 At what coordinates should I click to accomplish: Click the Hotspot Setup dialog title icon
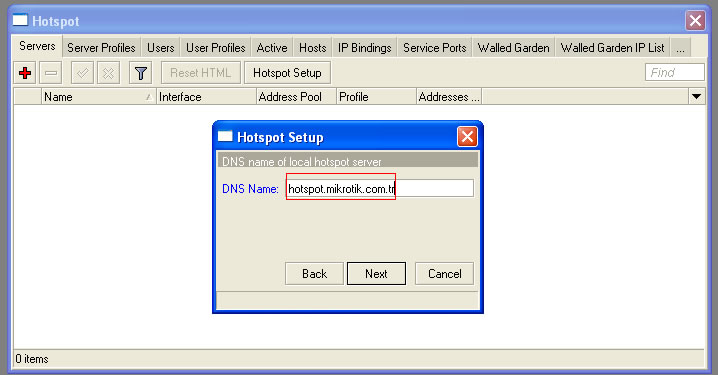[225, 136]
